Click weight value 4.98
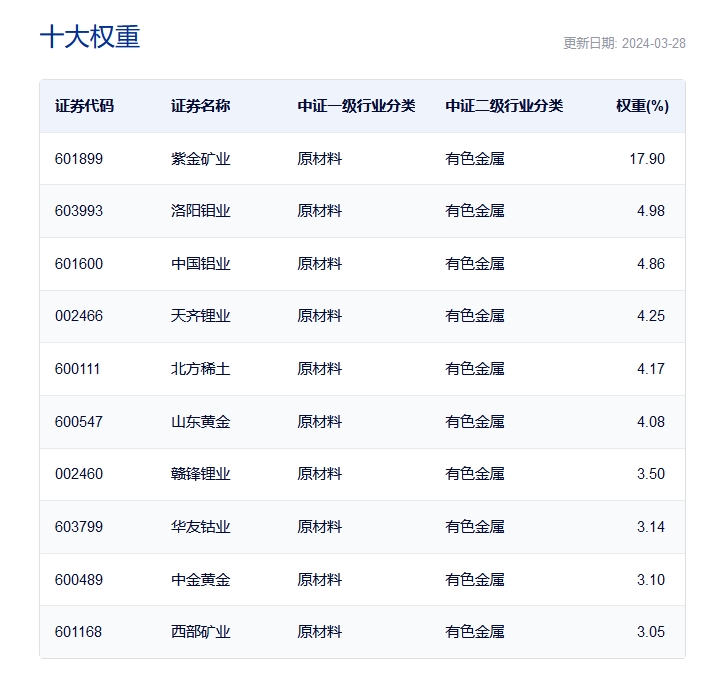This screenshot has width=726, height=675. click(x=651, y=211)
